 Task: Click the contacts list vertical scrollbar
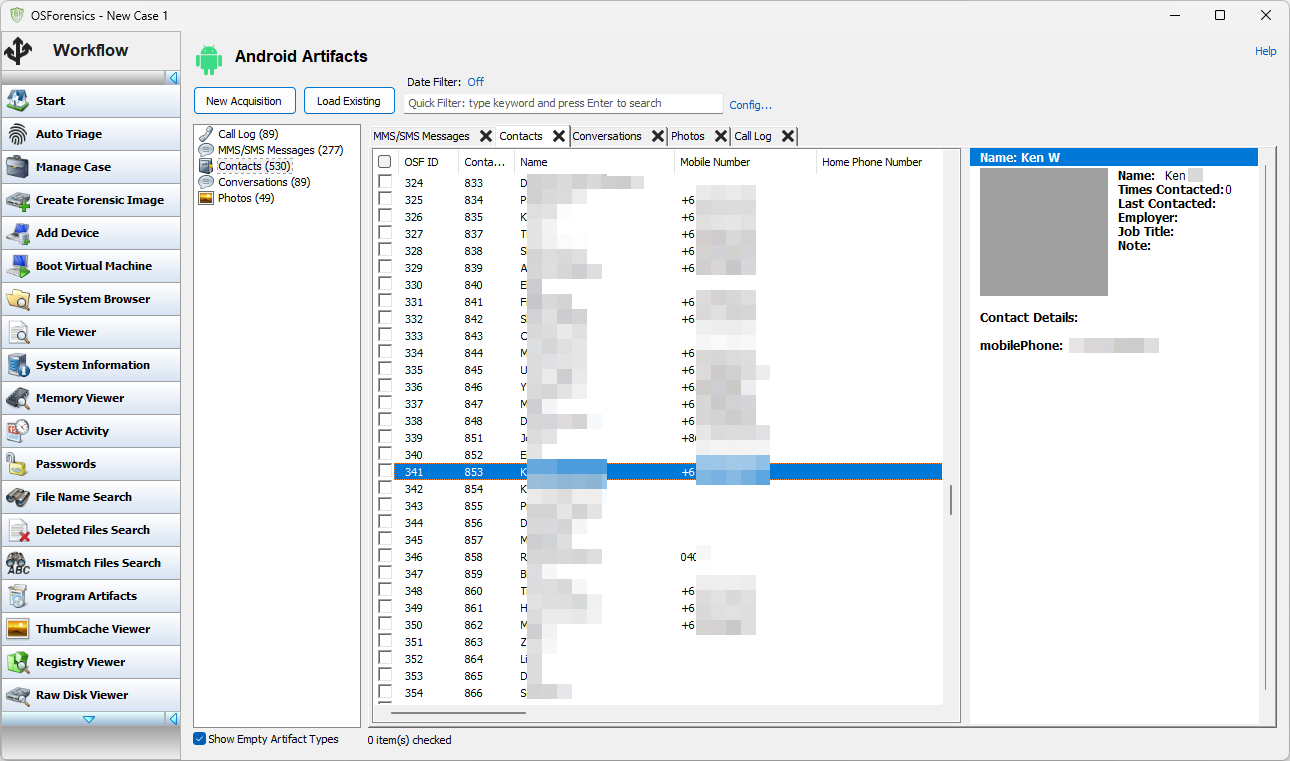click(x=951, y=500)
